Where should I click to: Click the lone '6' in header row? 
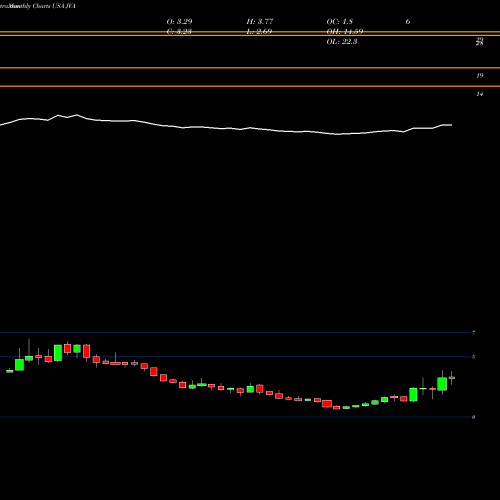pyautogui.click(x=408, y=22)
